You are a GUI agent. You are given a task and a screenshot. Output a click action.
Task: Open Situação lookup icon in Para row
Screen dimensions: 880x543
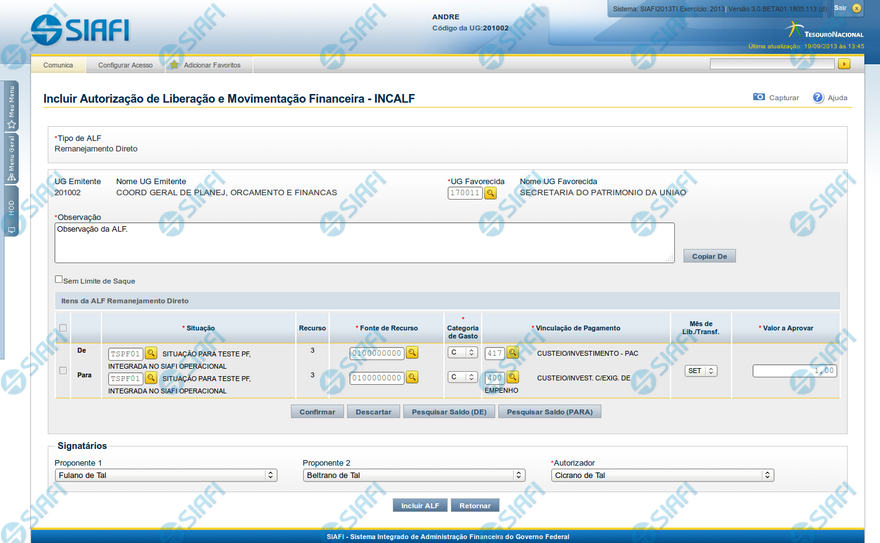point(151,378)
